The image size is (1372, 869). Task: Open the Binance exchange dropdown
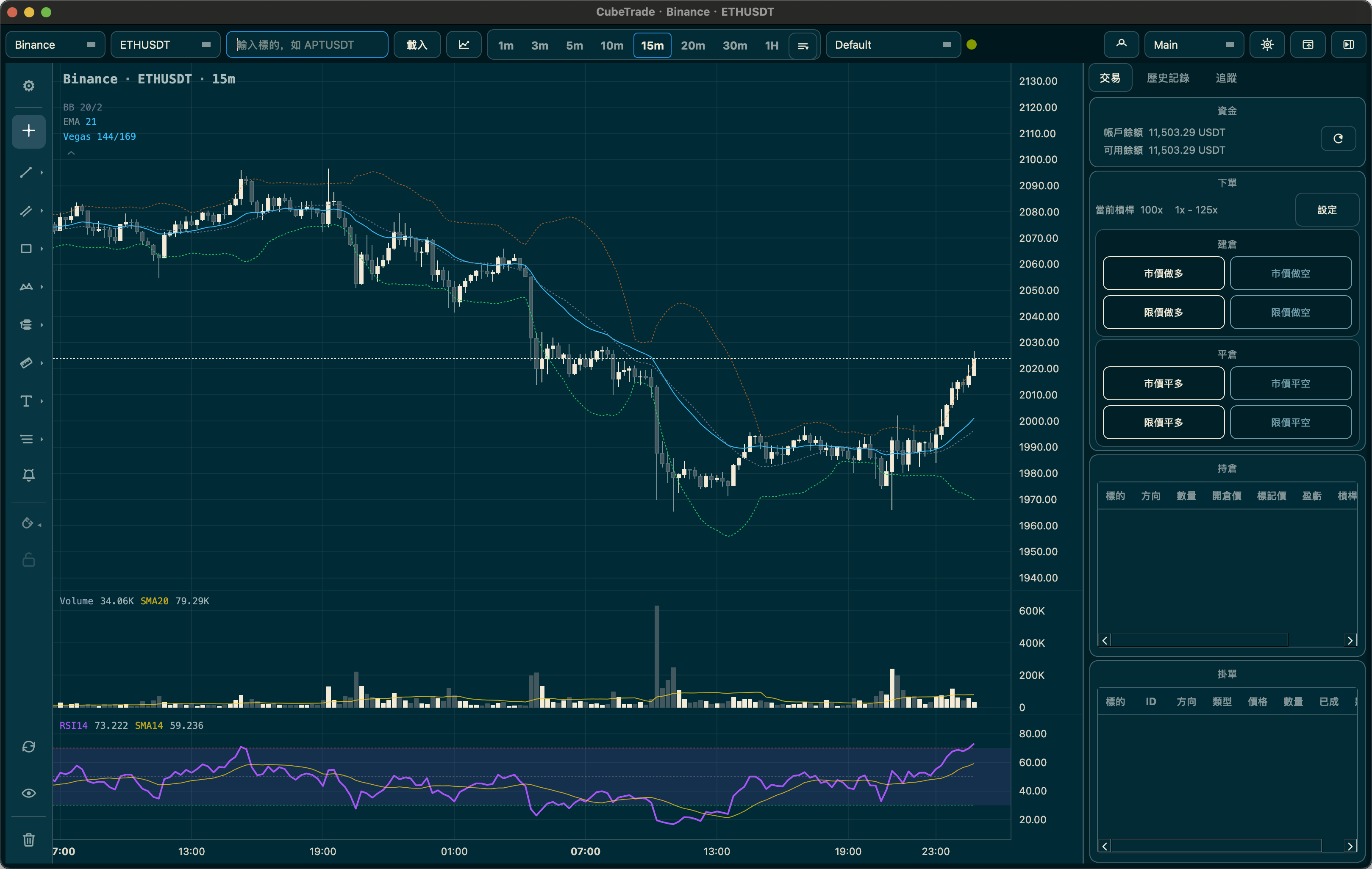[x=55, y=44]
